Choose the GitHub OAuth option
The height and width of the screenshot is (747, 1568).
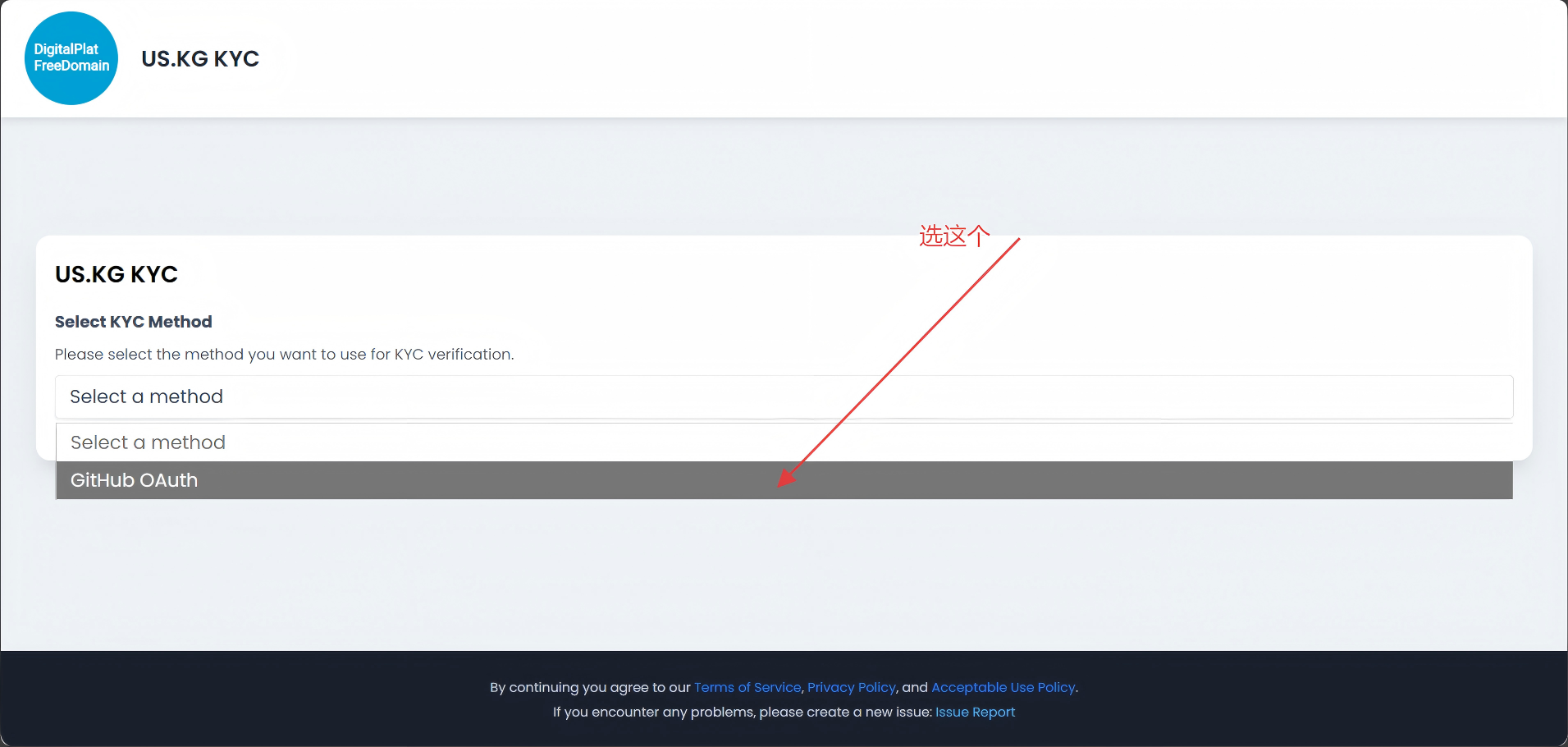(134, 480)
